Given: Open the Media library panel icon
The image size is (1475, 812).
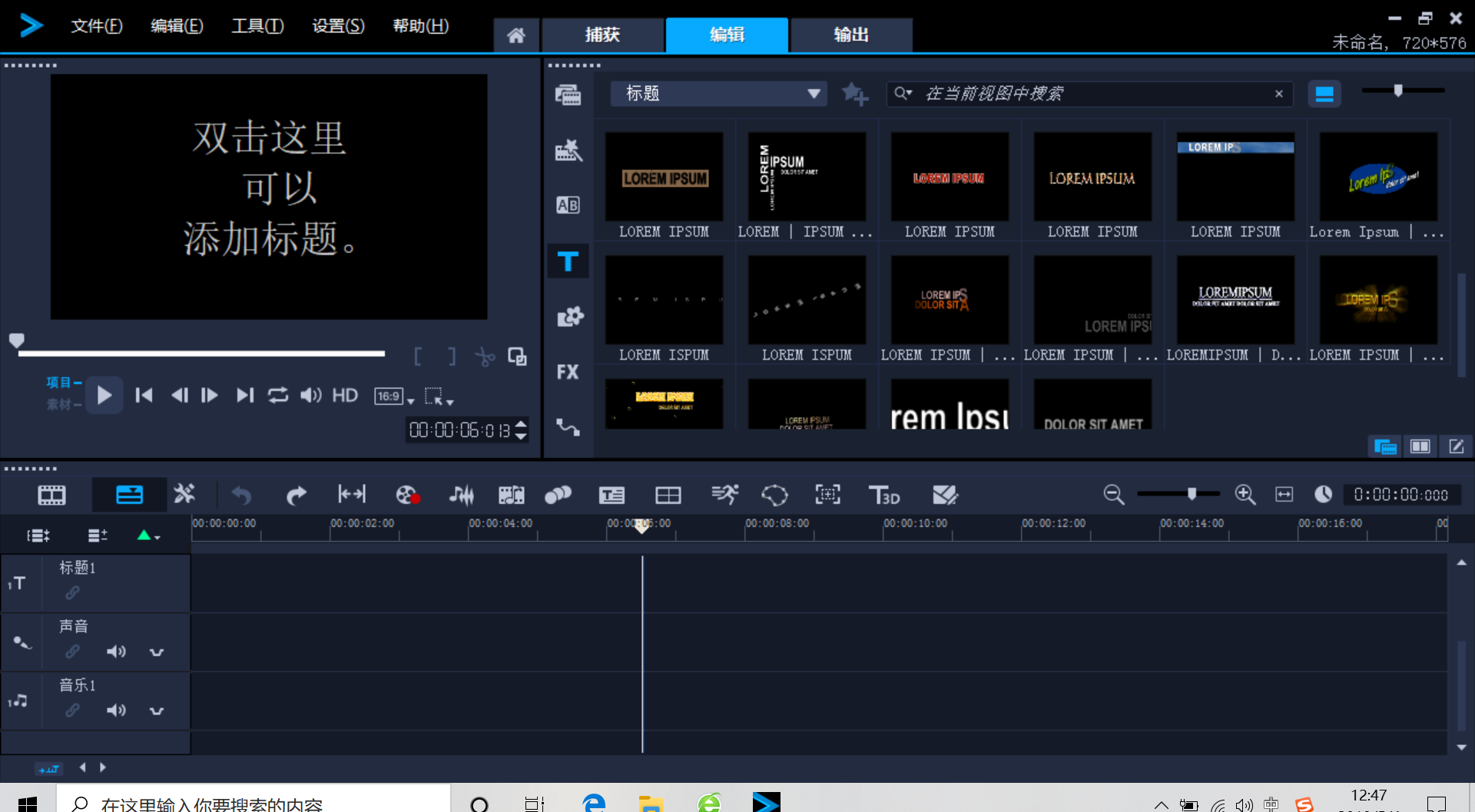Looking at the screenshot, I should coord(568,94).
